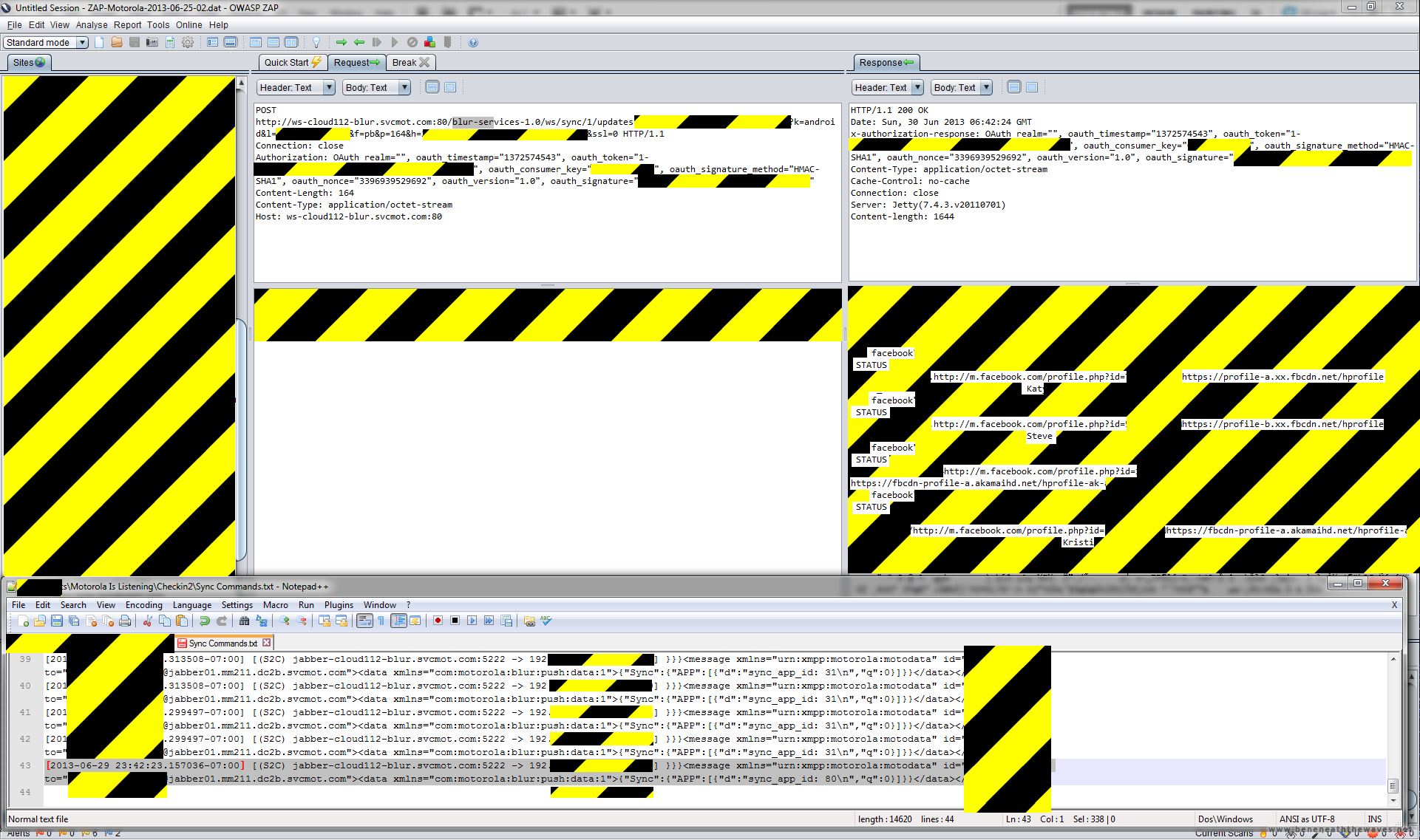Screen dimensions: 1420x840
Task: Snapshot the ZAP session
Action: click(x=152, y=42)
